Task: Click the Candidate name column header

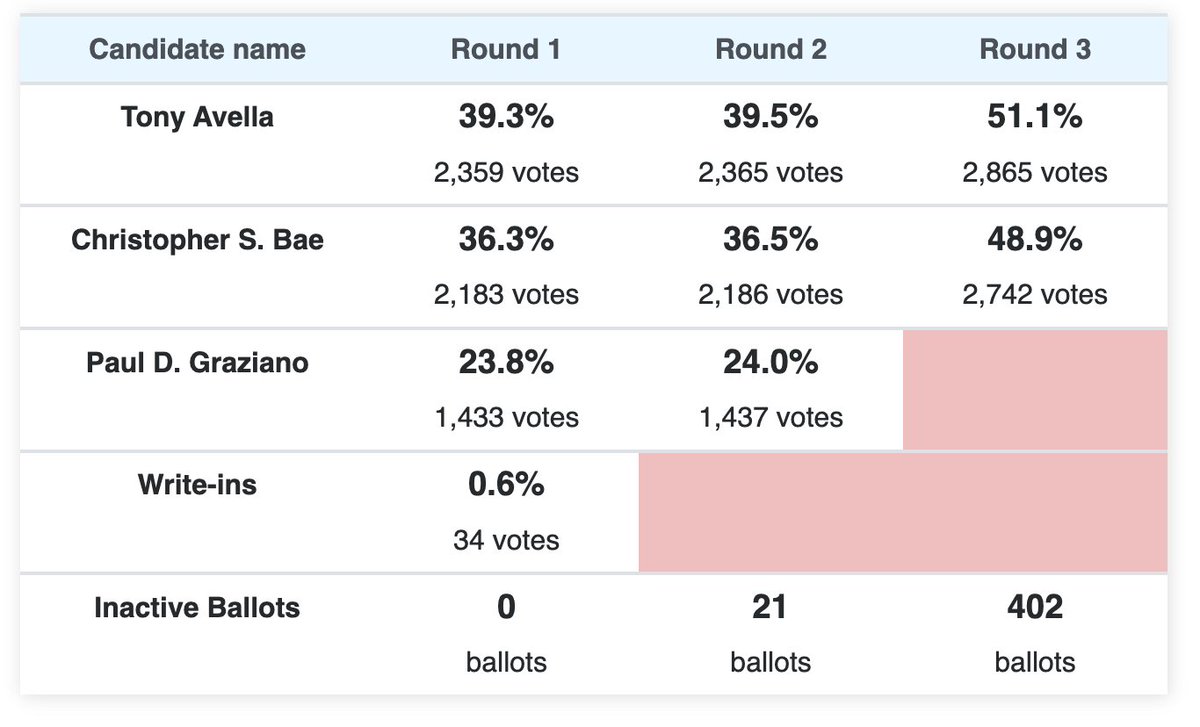Action: pos(197,50)
